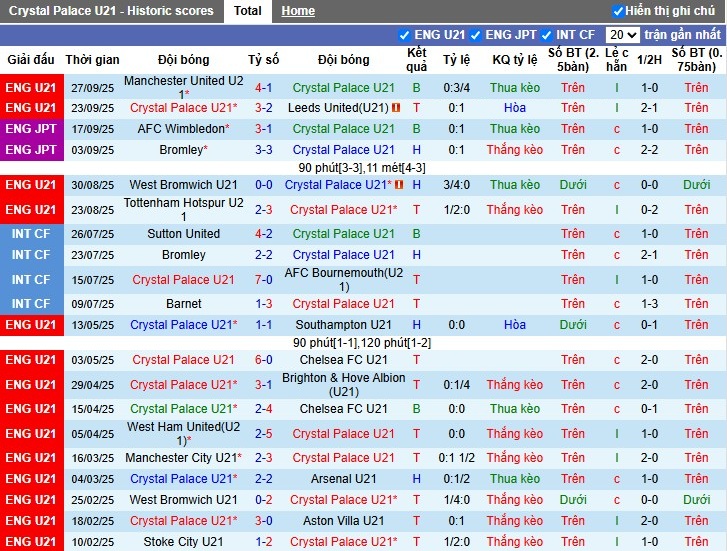Toggle the 'Hiển thị ghi chú' checkbox
Image resolution: width=727 pixels, height=551 pixels.
pos(618,11)
